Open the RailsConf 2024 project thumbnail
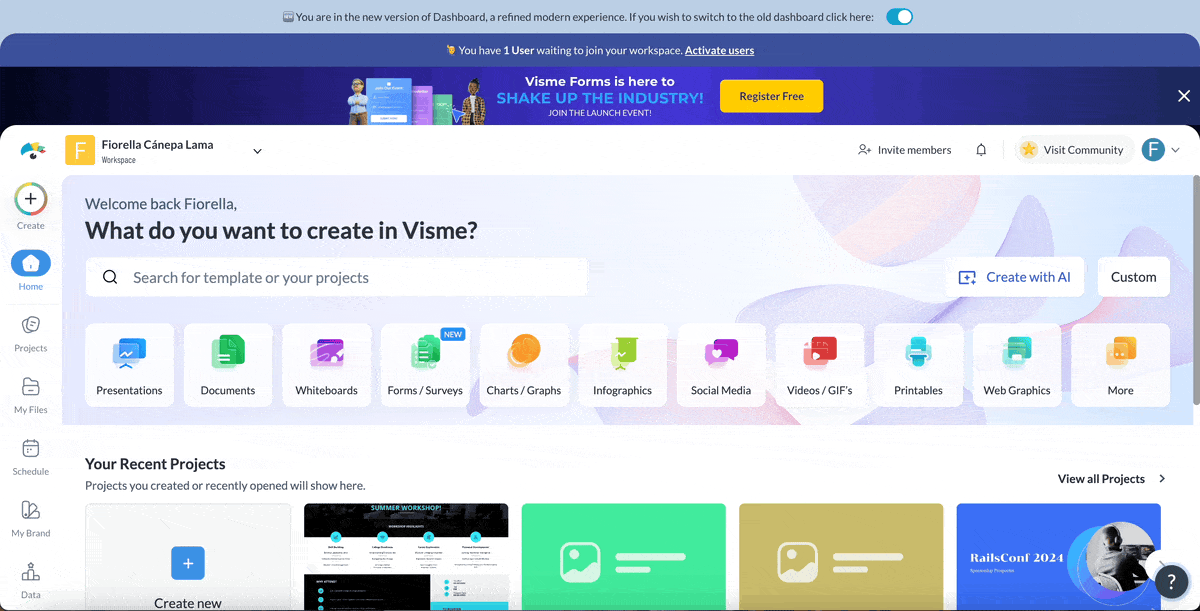 pyautogui.click(x=1058, y=556)
